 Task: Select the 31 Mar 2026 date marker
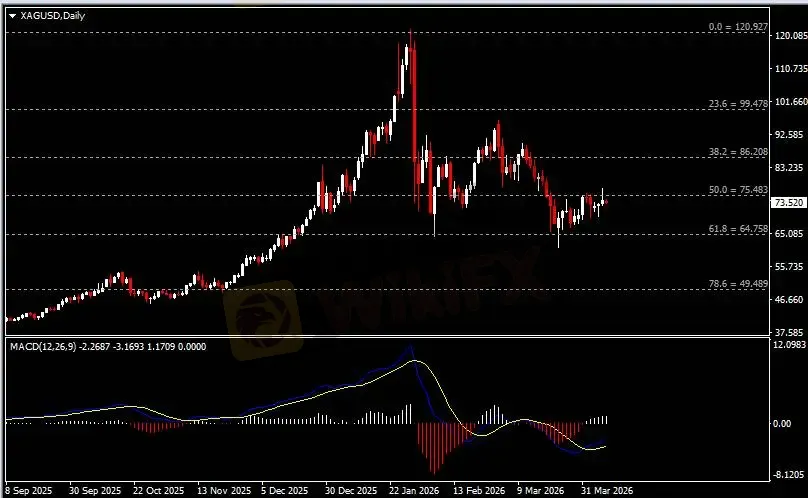(x=607, y=491)
